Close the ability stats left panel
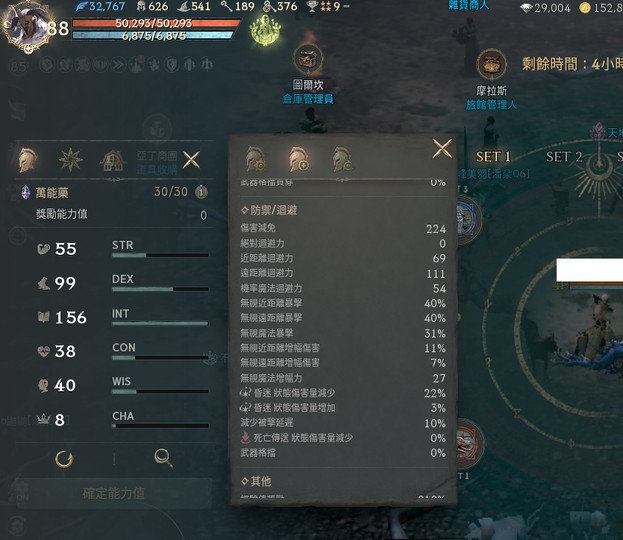623x540 pixels. click(x=191, y=160)
